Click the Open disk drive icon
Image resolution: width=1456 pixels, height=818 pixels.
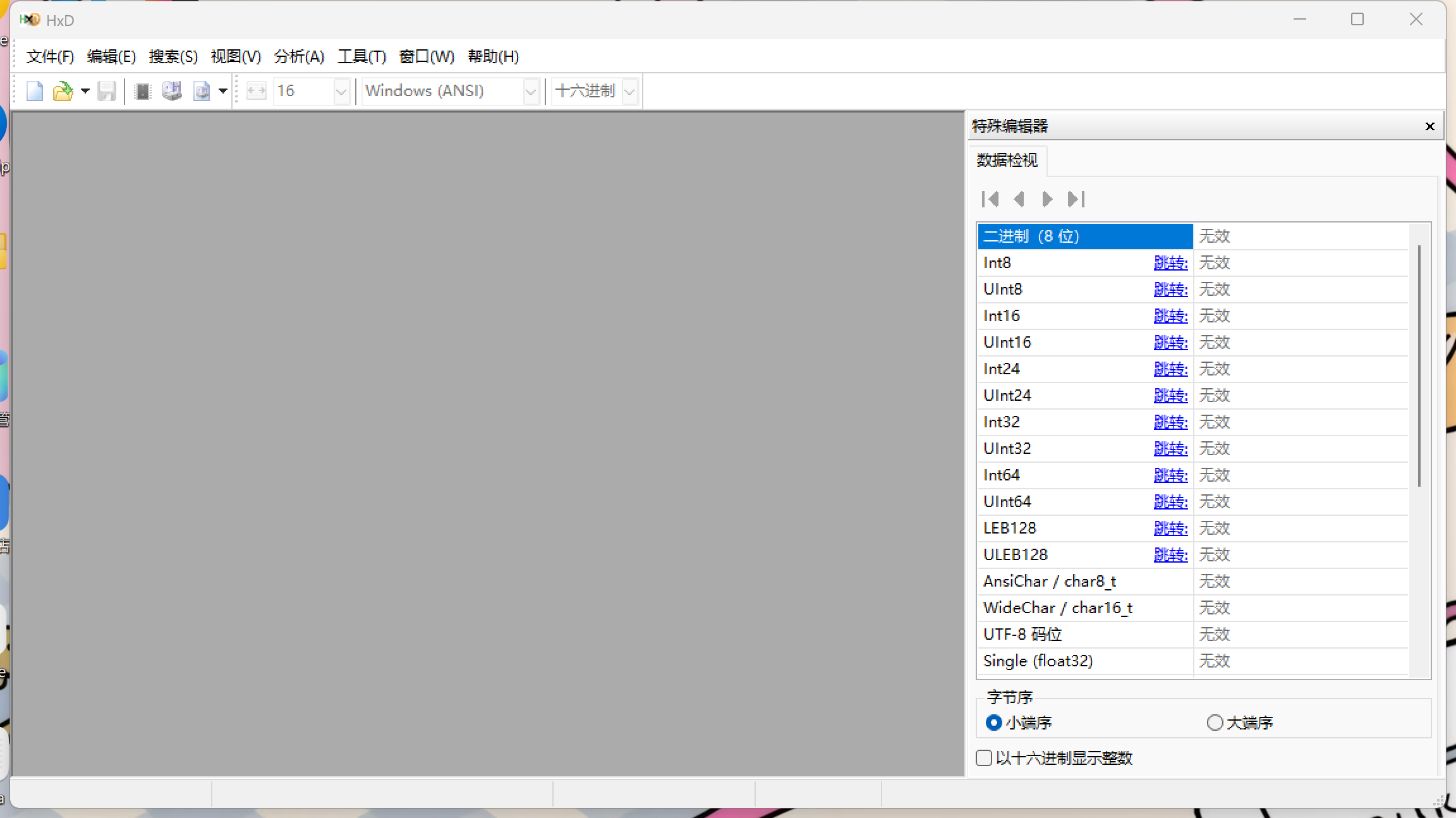[x=171, y=92]
